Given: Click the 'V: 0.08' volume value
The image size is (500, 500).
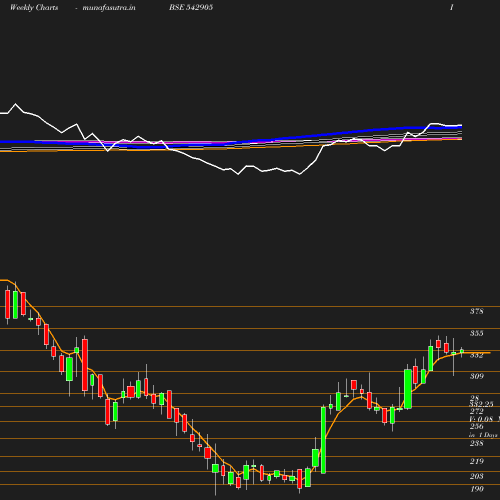Looking at the screenshot, I should [x=481, y=419].
